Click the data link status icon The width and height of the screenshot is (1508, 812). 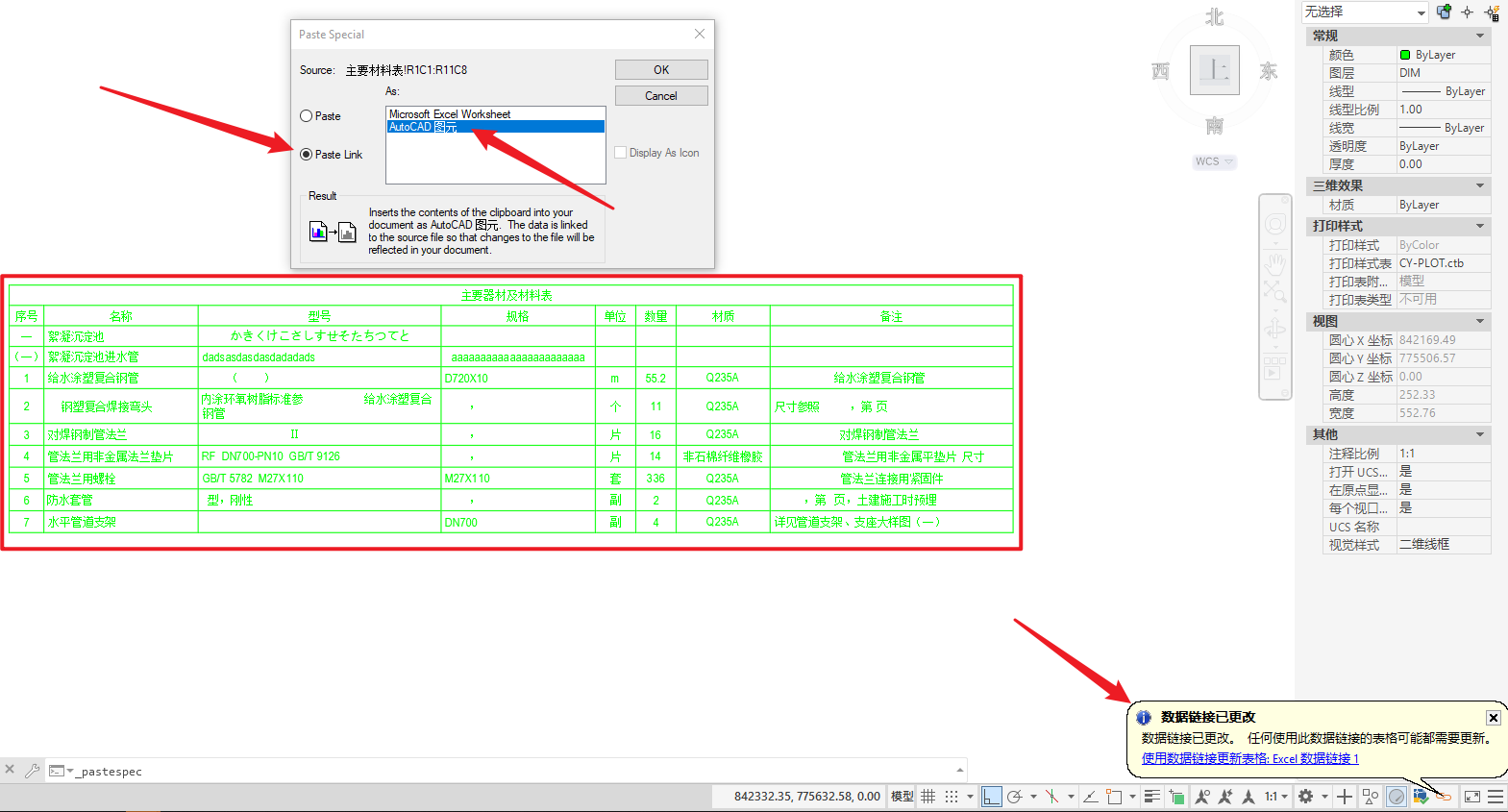pos(1444,797)
